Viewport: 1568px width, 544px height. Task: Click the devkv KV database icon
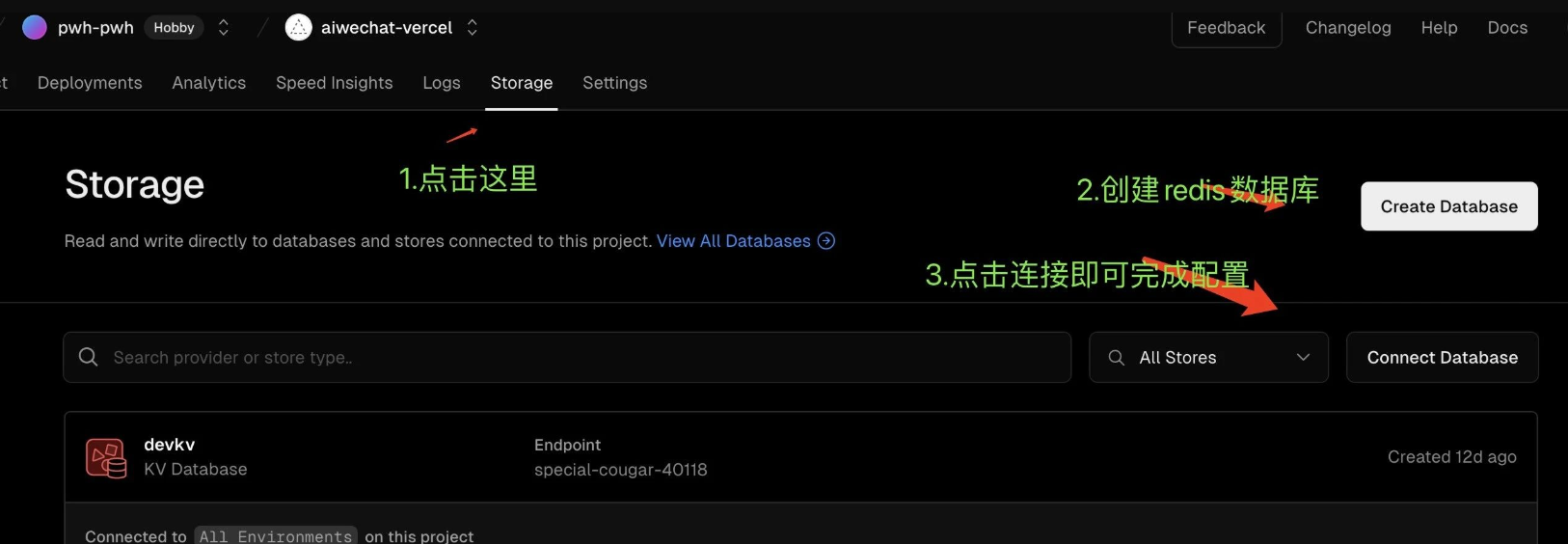pos(106,458)
